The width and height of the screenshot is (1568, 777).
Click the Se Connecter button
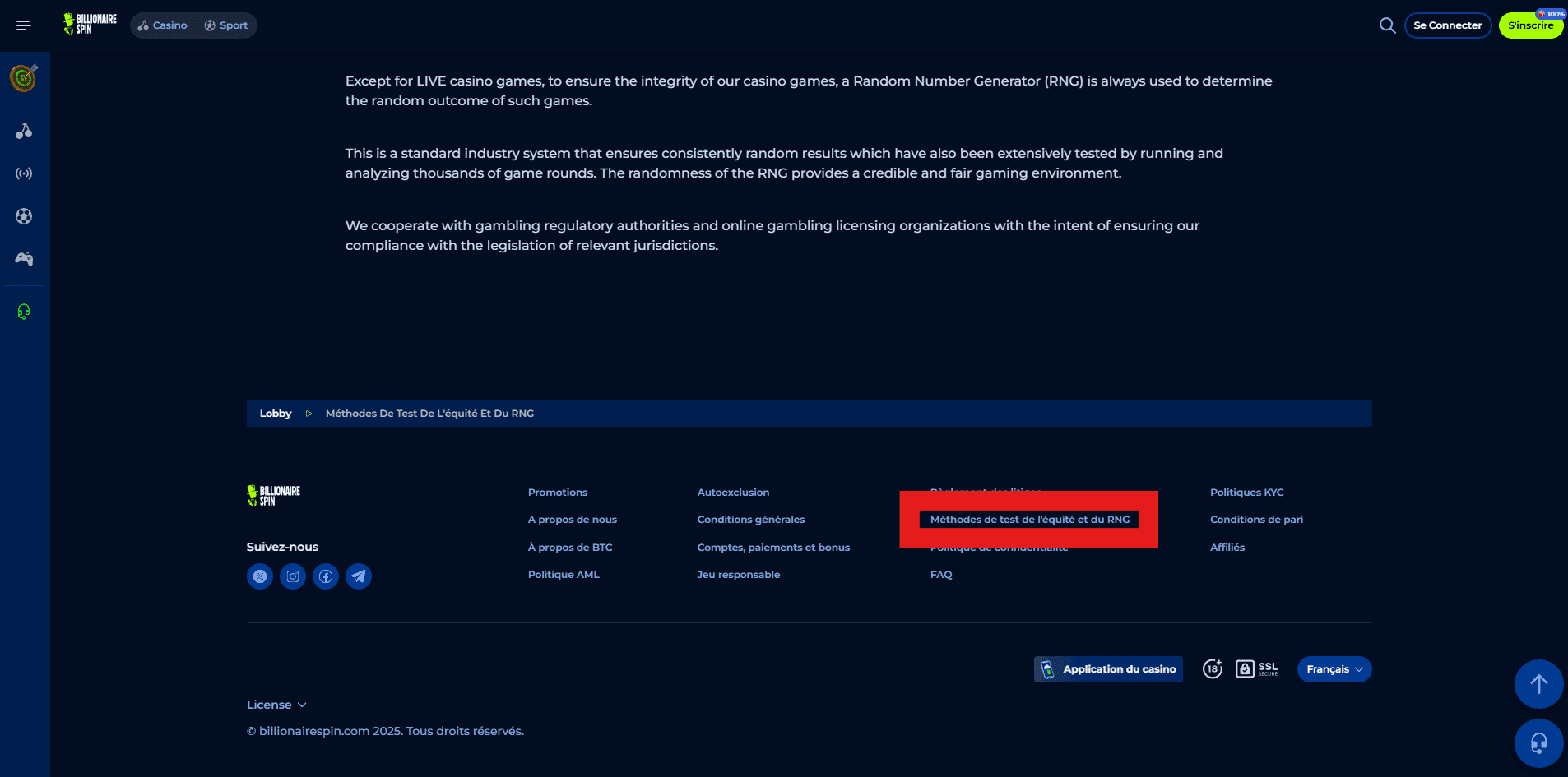1447,25
